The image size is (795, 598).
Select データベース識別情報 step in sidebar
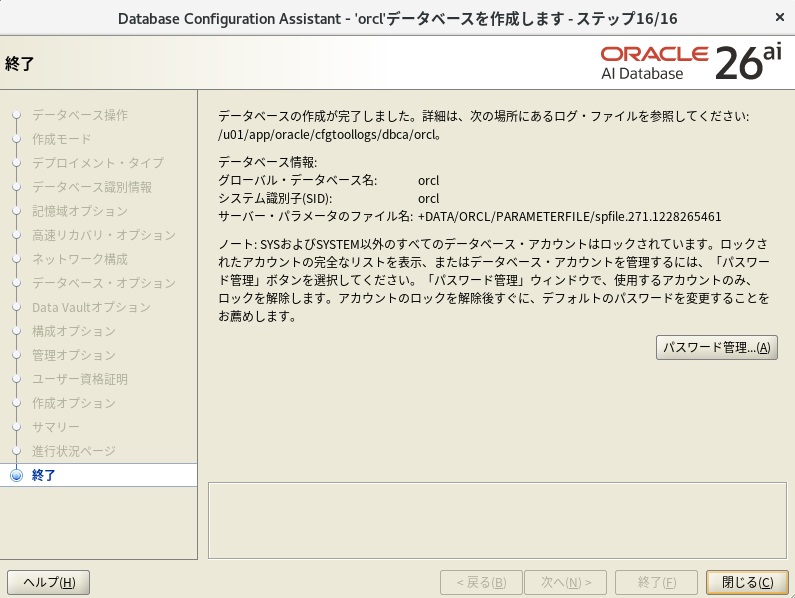(x=92, y=187)
